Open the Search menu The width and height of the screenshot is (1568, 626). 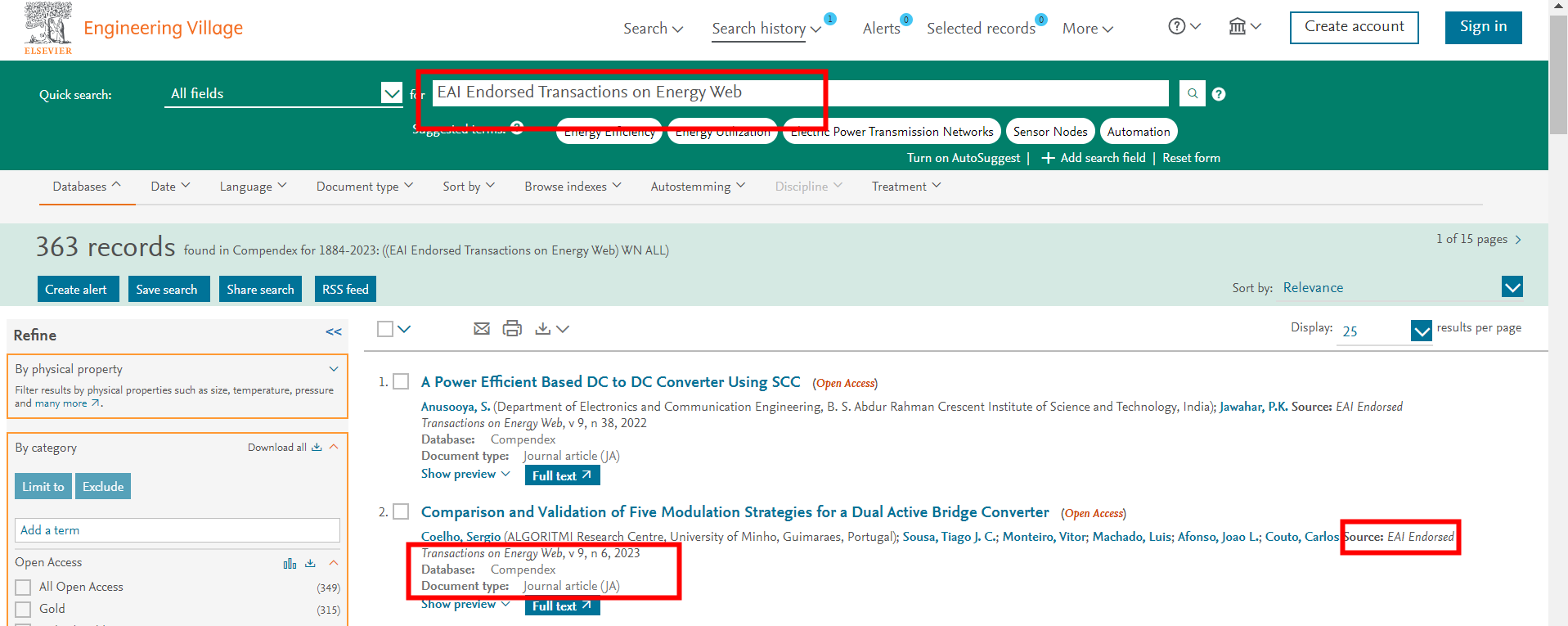click(x=653, y=29)
